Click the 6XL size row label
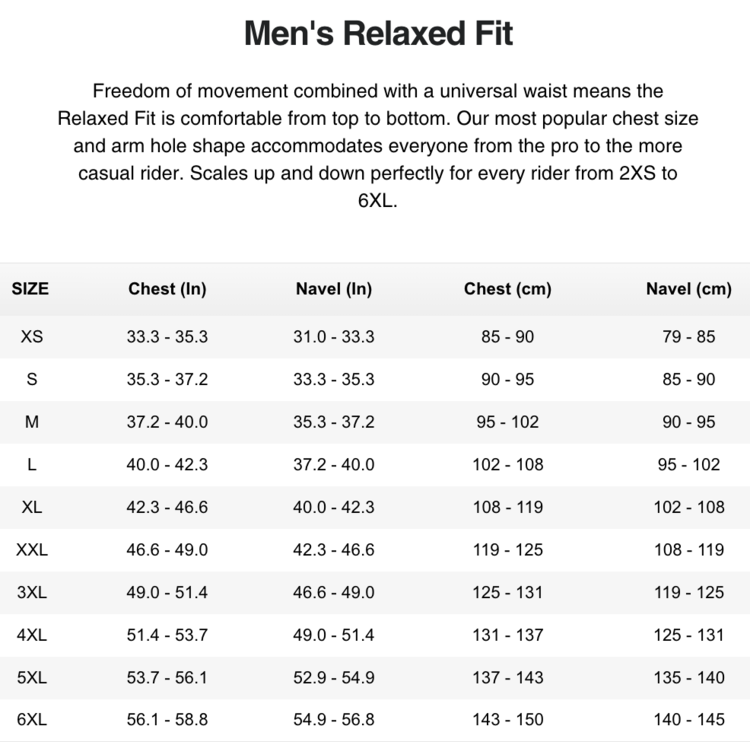Screen dimensions: 750x742 click(32, 720)
